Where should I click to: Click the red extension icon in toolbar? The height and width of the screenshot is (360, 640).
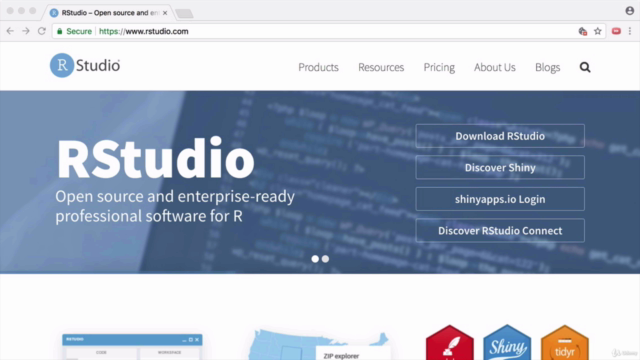(616, 31)
